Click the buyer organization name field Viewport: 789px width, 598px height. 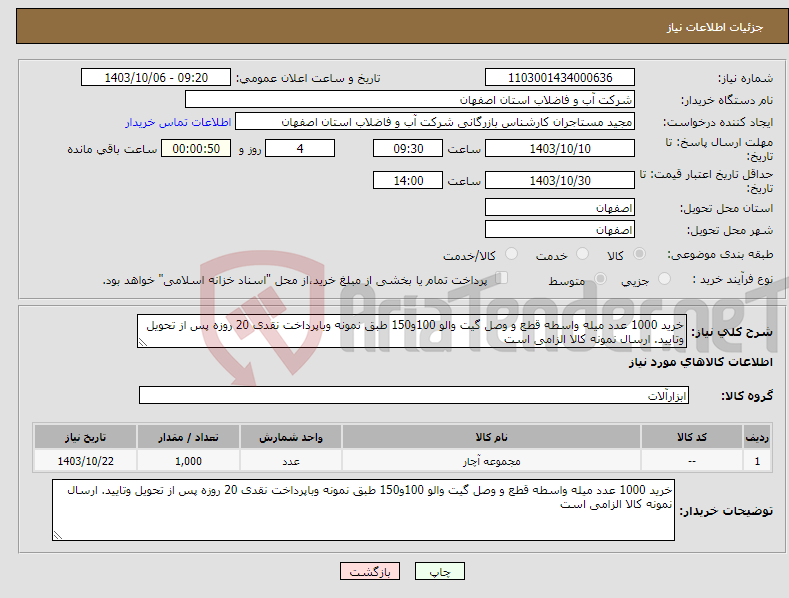pos(410,99)
